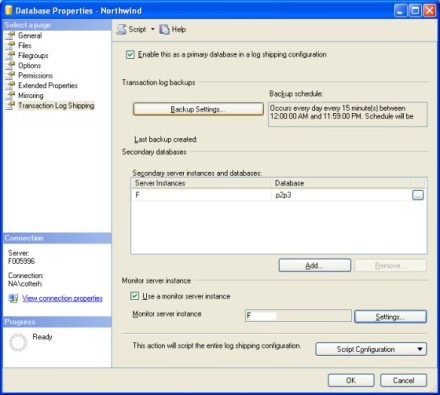Screen dimensions: 440x395
Task: Select the server instance cell F
Action: pyautogui.click(x=201, y=195)
